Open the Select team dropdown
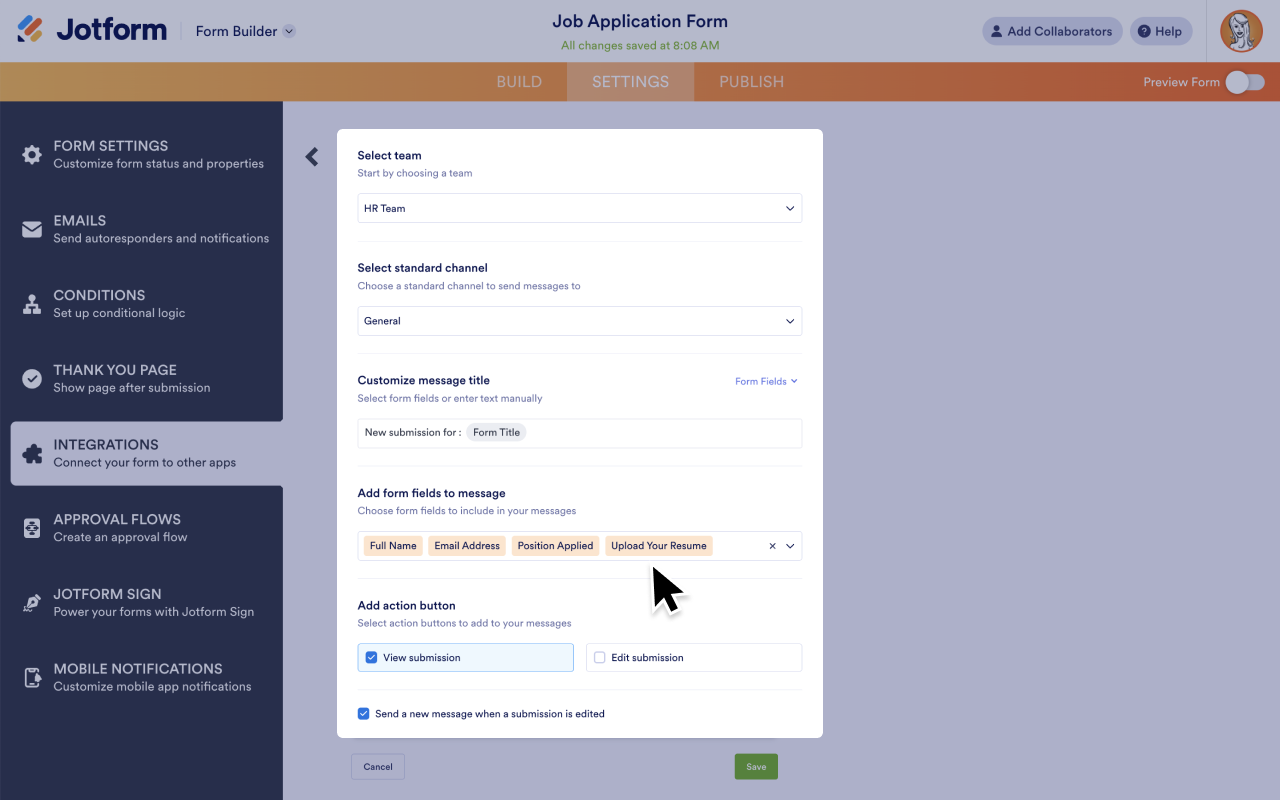This screenshot has width=1280, height=800. [580, 208]
